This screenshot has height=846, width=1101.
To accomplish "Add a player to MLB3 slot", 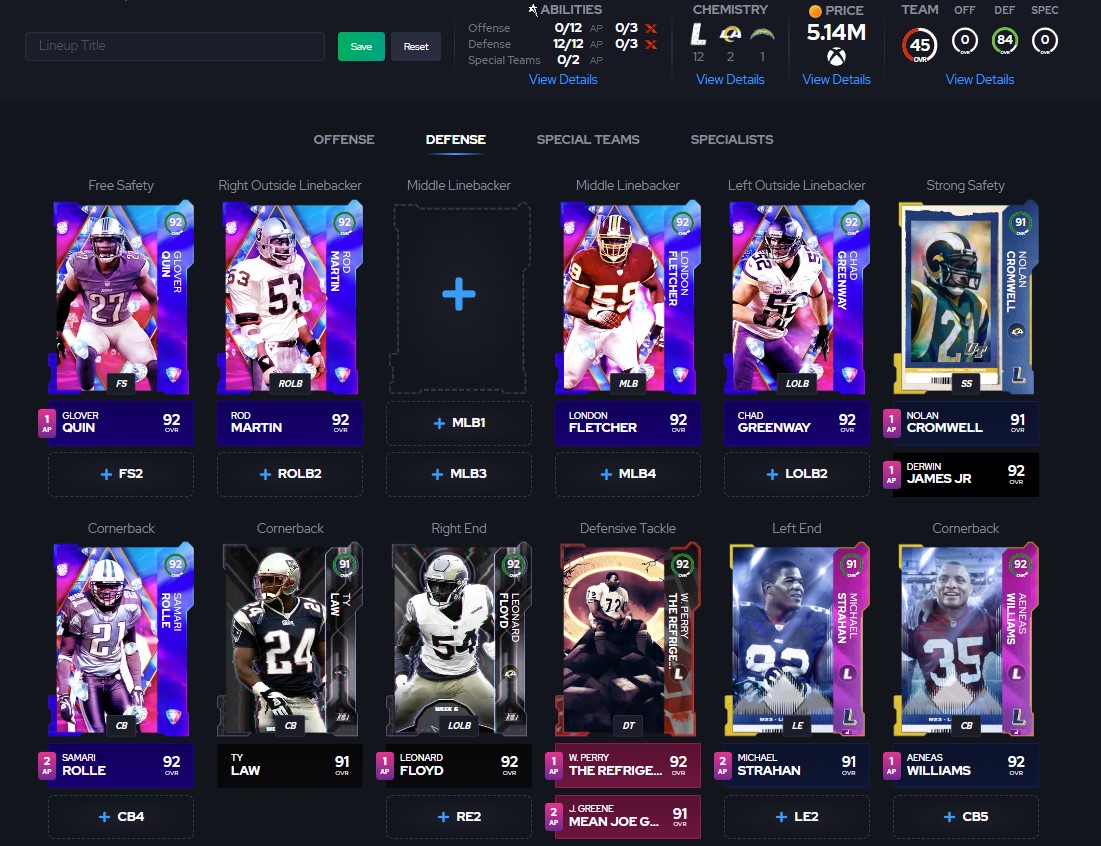I will (459, 474).
